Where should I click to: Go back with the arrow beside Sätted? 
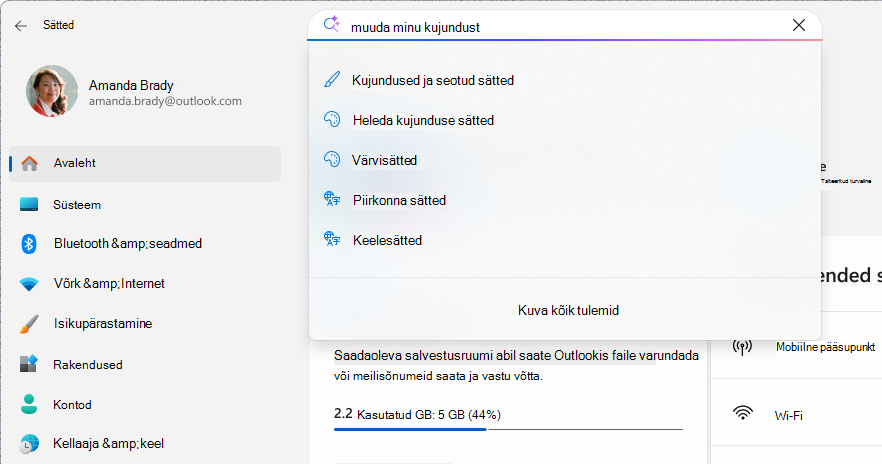[x=21, y=25]
